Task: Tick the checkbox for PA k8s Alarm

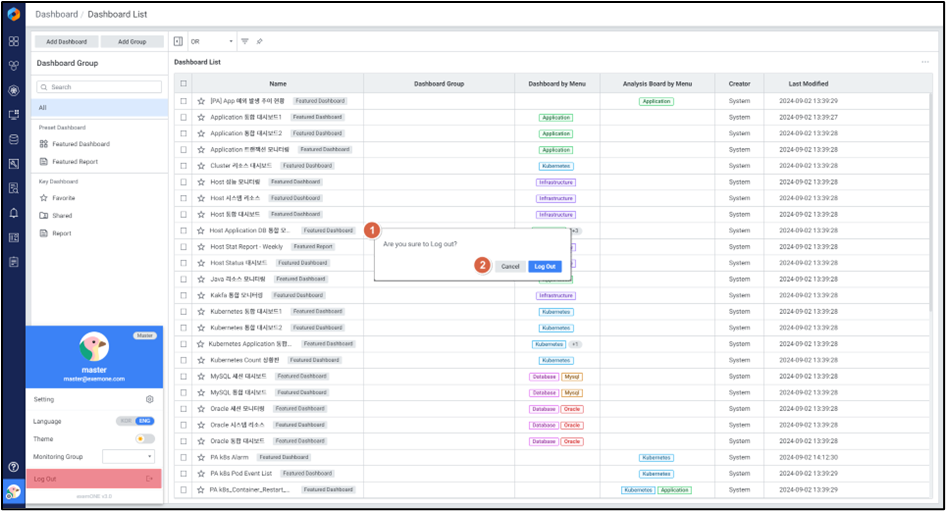Action: click(183, 457)
